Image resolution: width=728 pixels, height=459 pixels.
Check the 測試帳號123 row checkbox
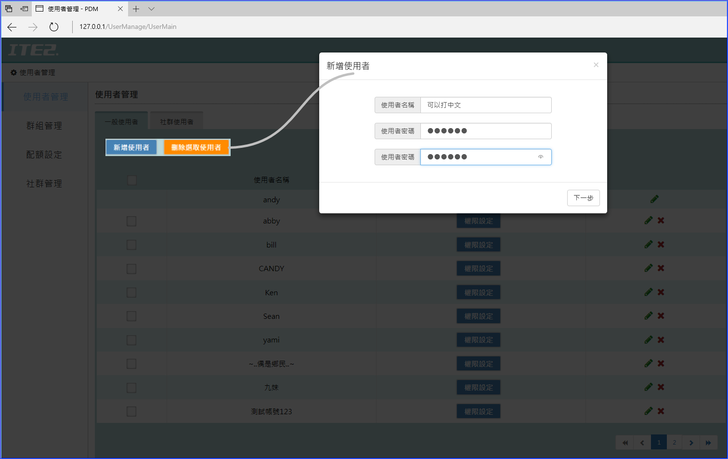[131, 411]
